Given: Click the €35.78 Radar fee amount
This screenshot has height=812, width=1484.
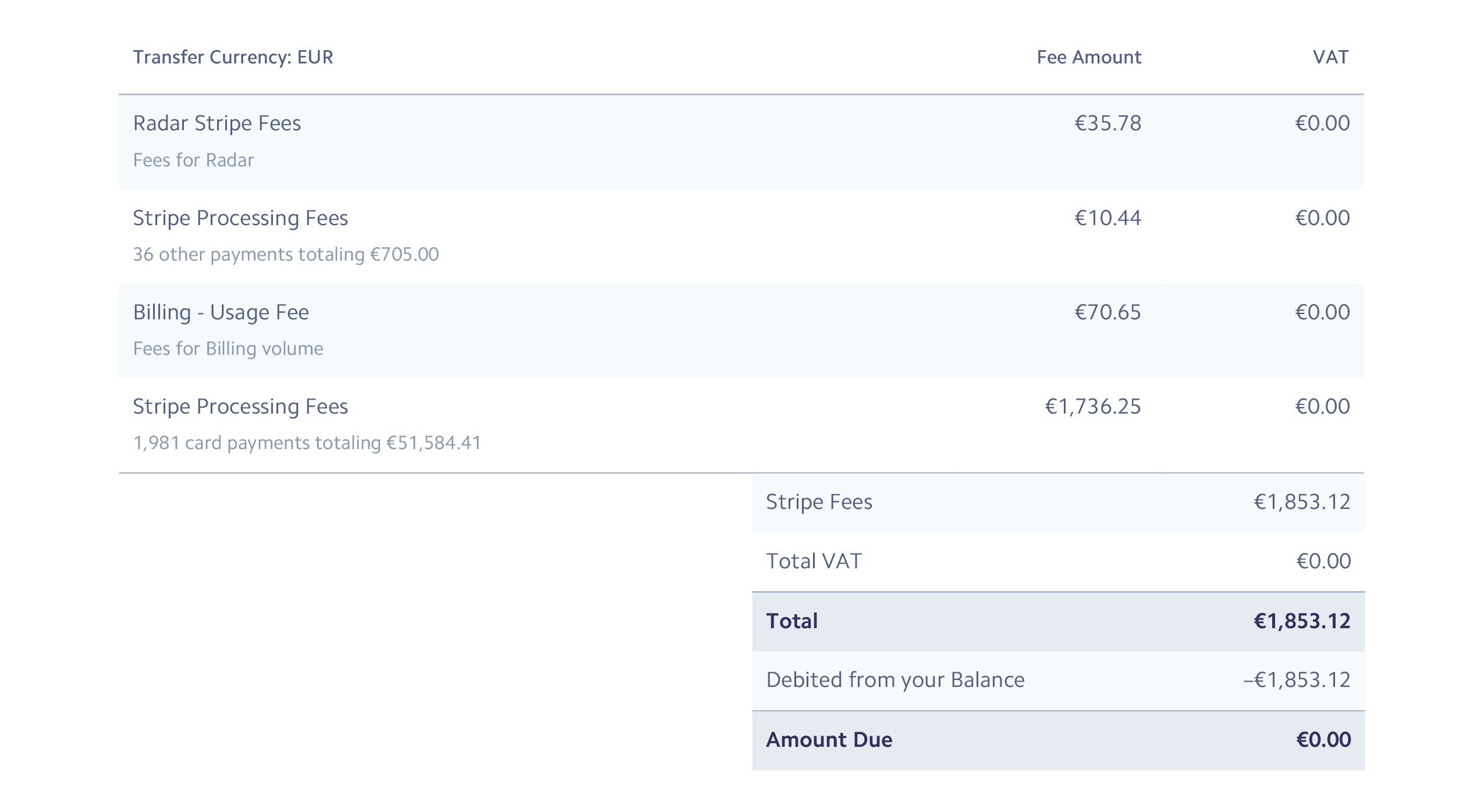Looking at the screenshot, I should point(1107,123).
